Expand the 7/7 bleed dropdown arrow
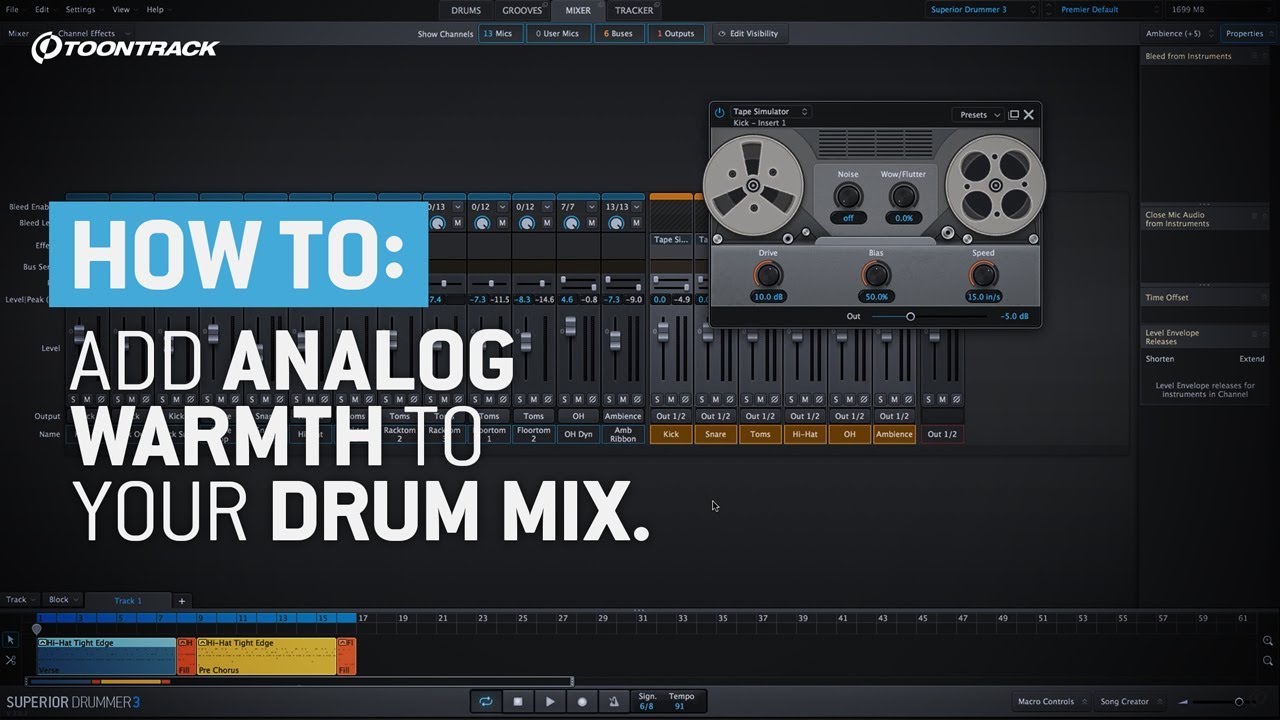This screenshot has width=1280, height=720. tap(593, 207)
